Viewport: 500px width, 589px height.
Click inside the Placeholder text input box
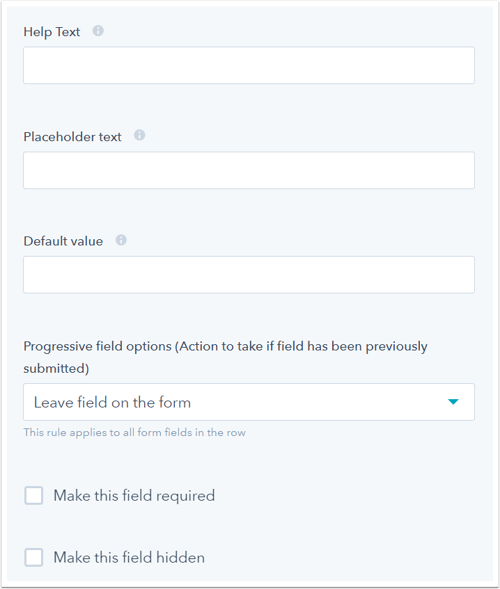(x=249, y=170)
